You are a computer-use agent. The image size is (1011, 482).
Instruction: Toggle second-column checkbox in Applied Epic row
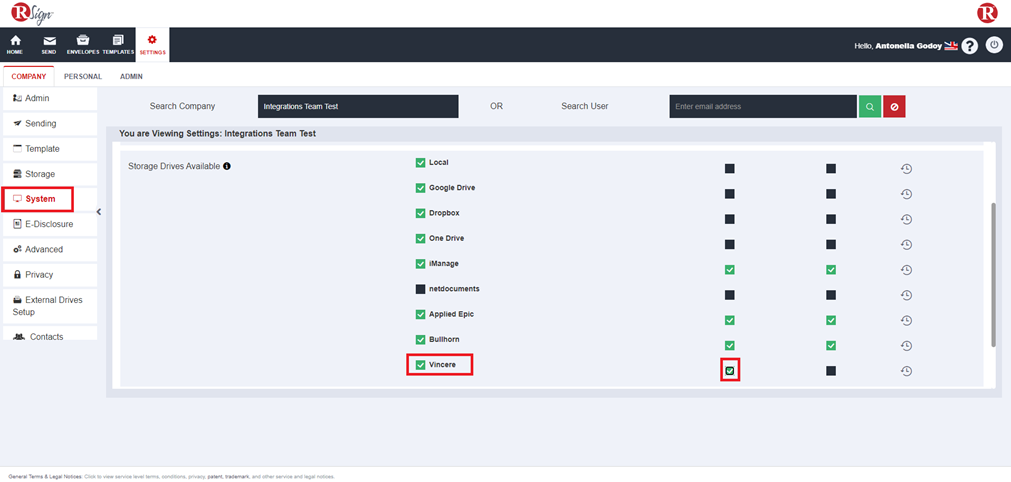831,320
